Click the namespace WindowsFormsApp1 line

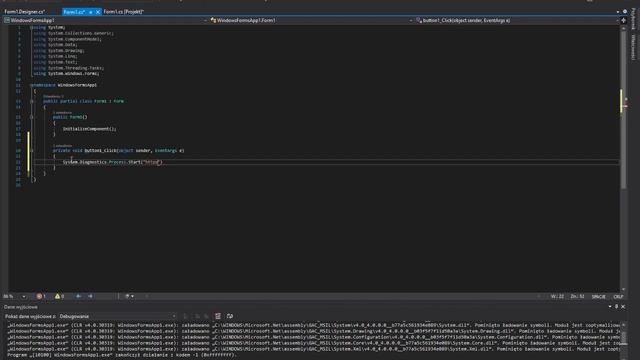pyautogui.click(x=64, y=85)
